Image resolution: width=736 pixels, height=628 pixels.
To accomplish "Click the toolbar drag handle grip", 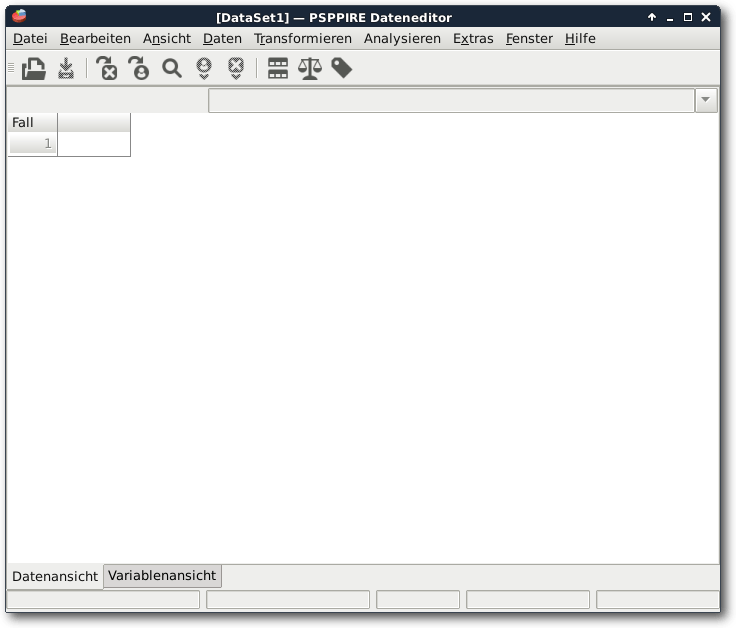I will [x=11, y=69].
